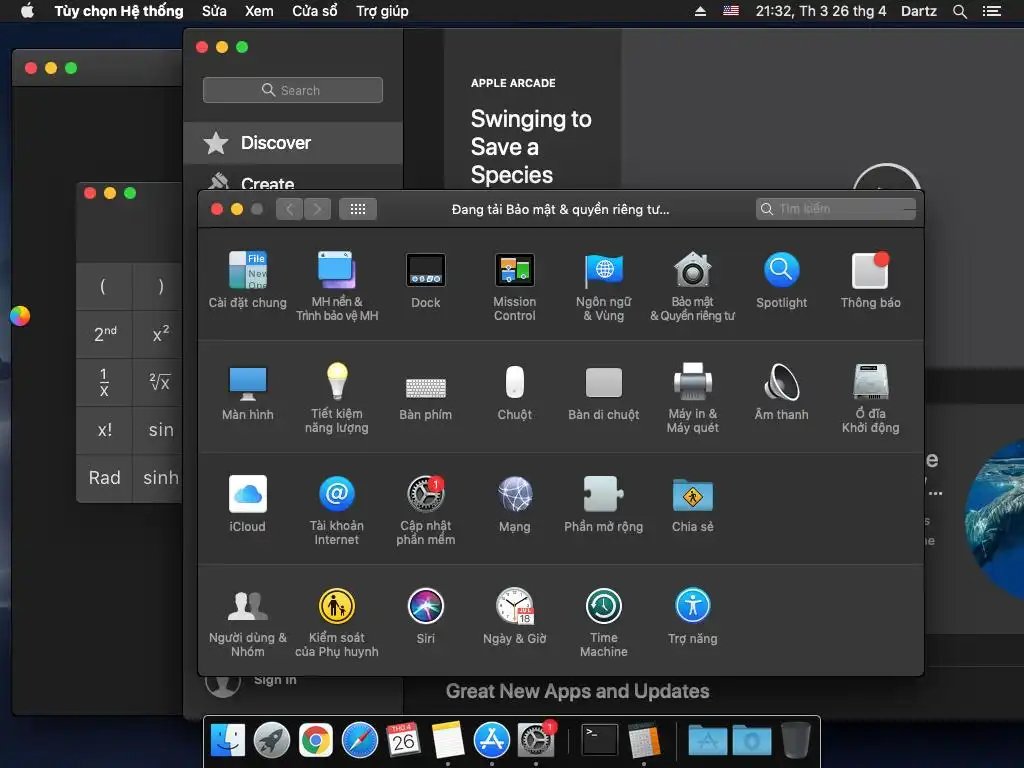Screen dimensions: 1024x768
Task: Open Time Machine preferences
Action: 603,622
